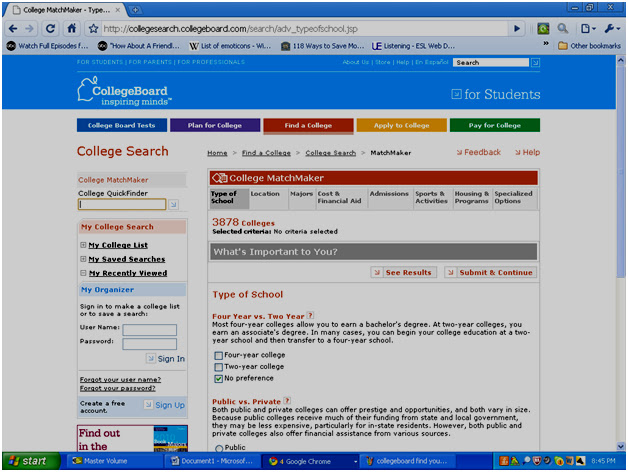
Task: Check the Two-year college checkbox
Action: point(218,367)
